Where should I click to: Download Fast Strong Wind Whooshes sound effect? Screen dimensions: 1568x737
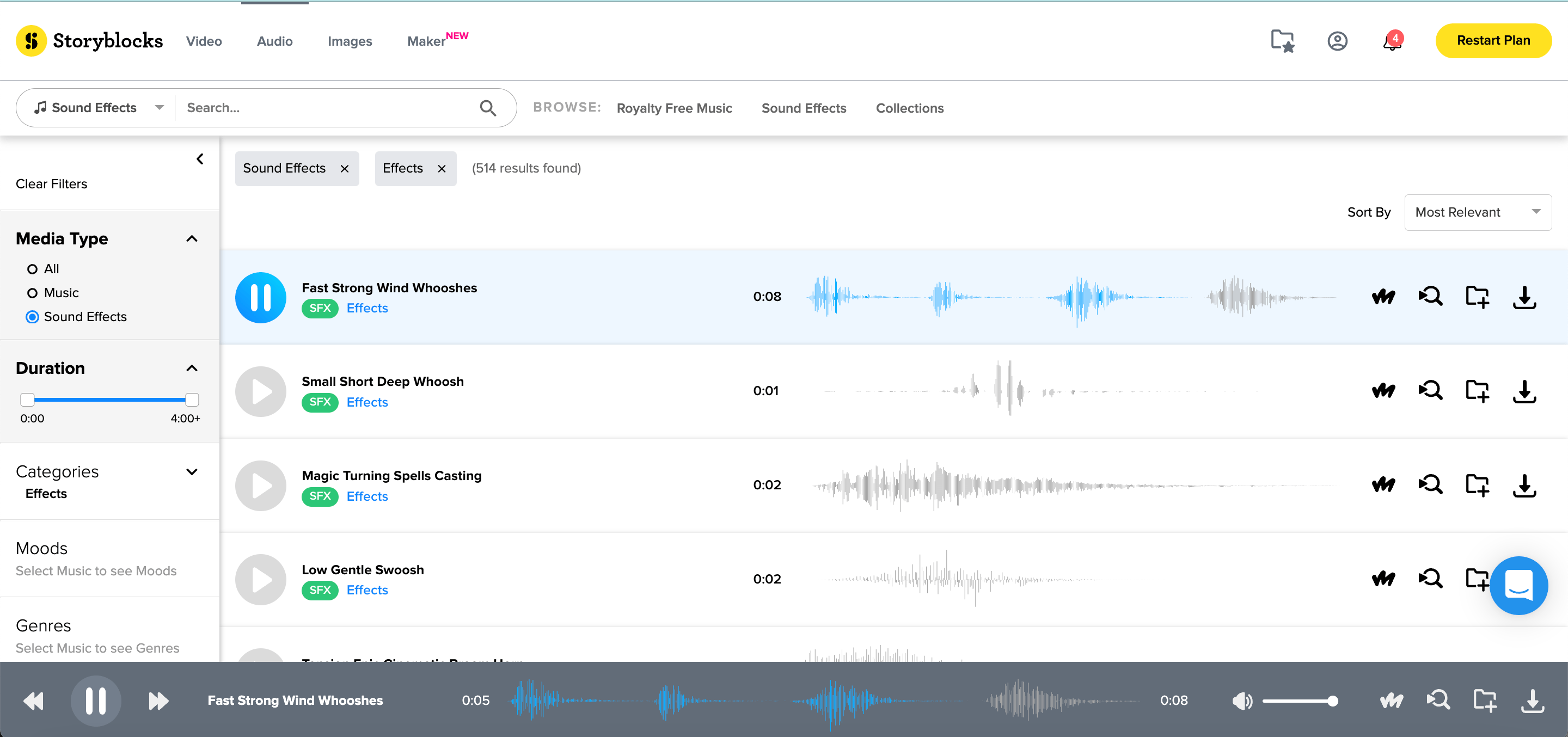click(1523, 297)
